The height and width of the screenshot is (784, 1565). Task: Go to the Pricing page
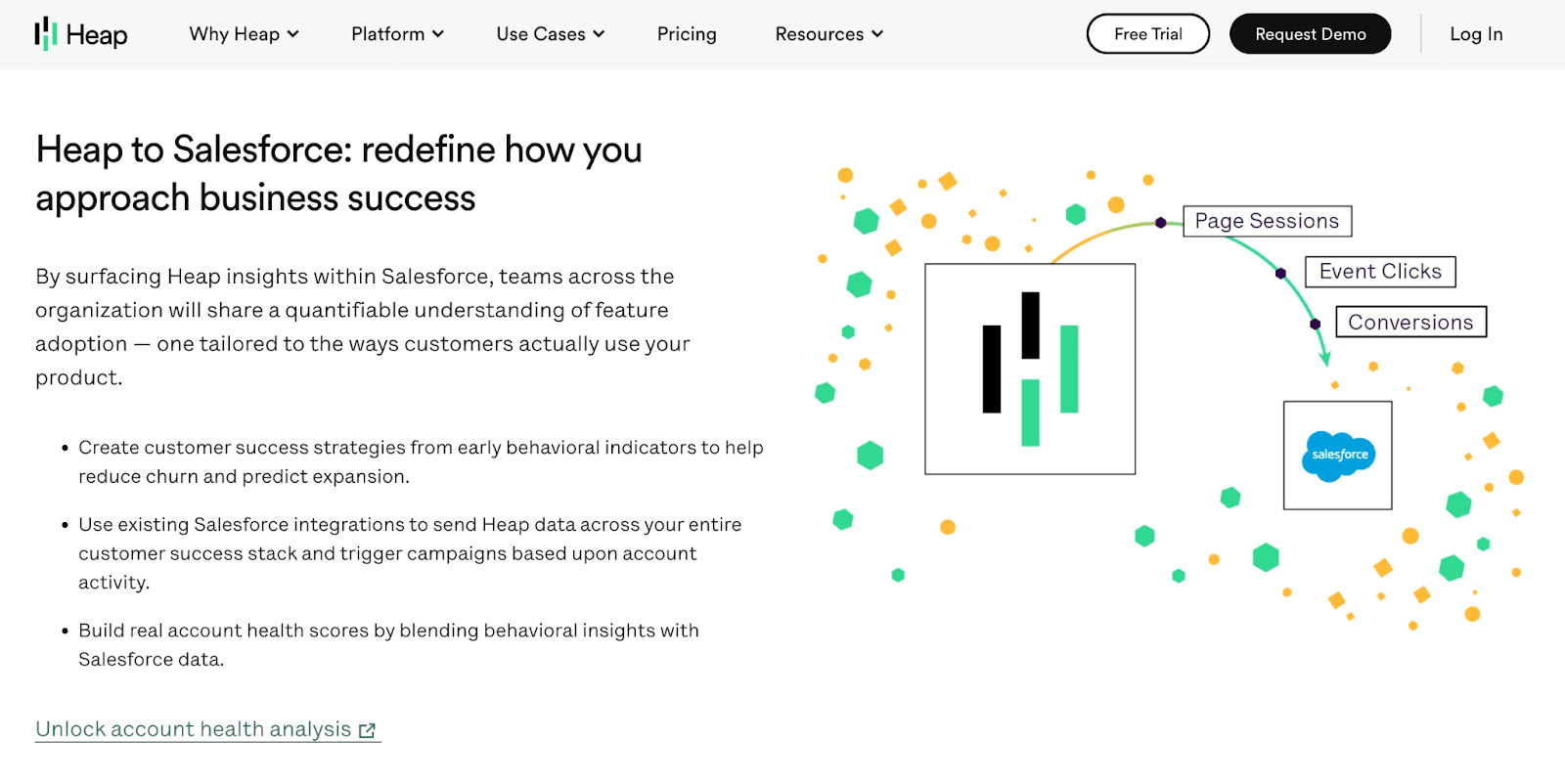pos(687,34)
